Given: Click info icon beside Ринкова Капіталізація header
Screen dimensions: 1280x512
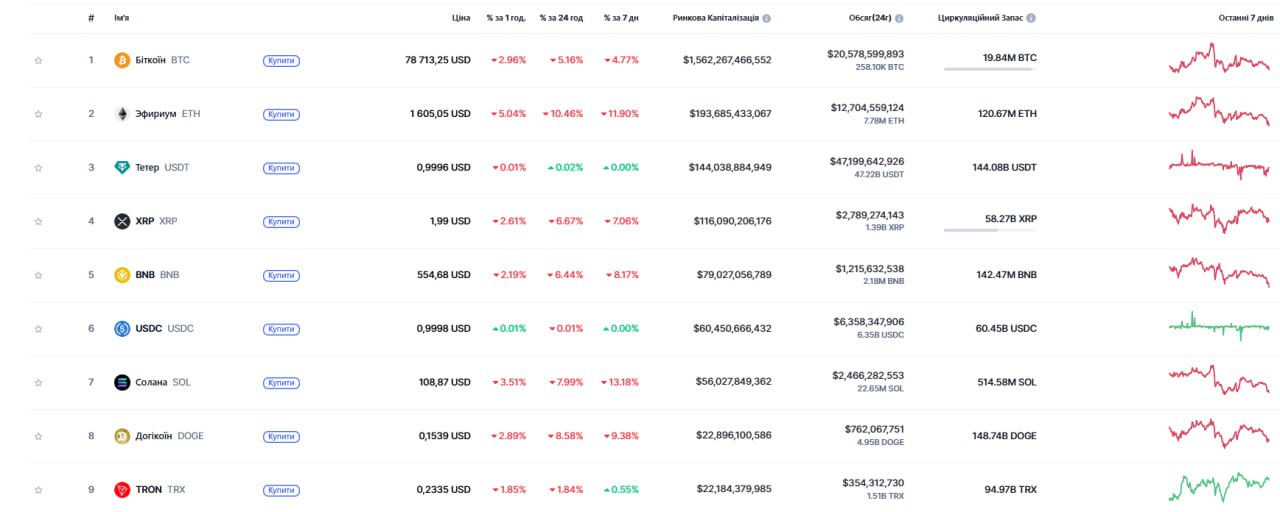Looking at the screenshot, I should pos(767,18).
